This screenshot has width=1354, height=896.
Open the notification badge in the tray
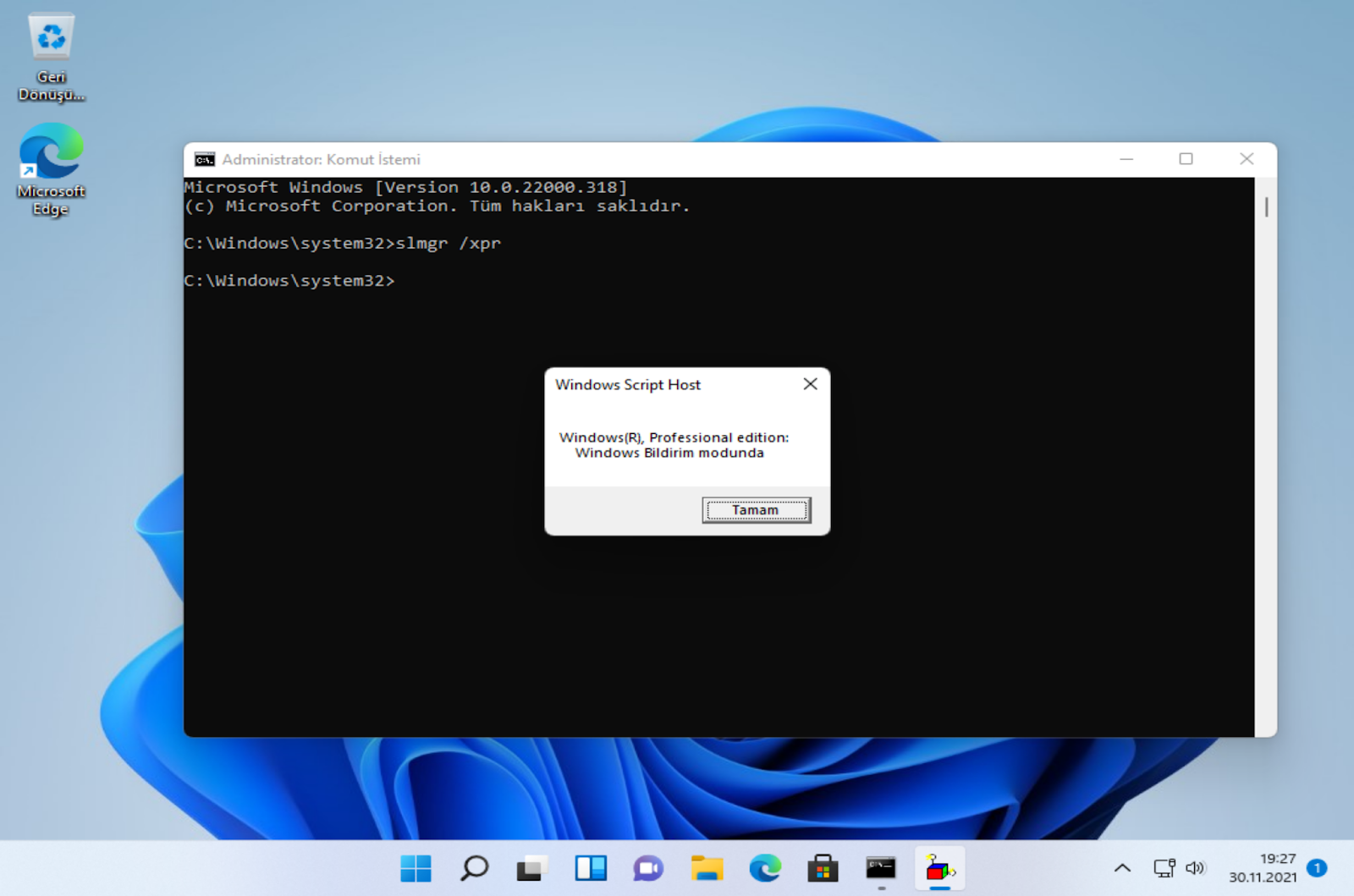point(1317,867)
